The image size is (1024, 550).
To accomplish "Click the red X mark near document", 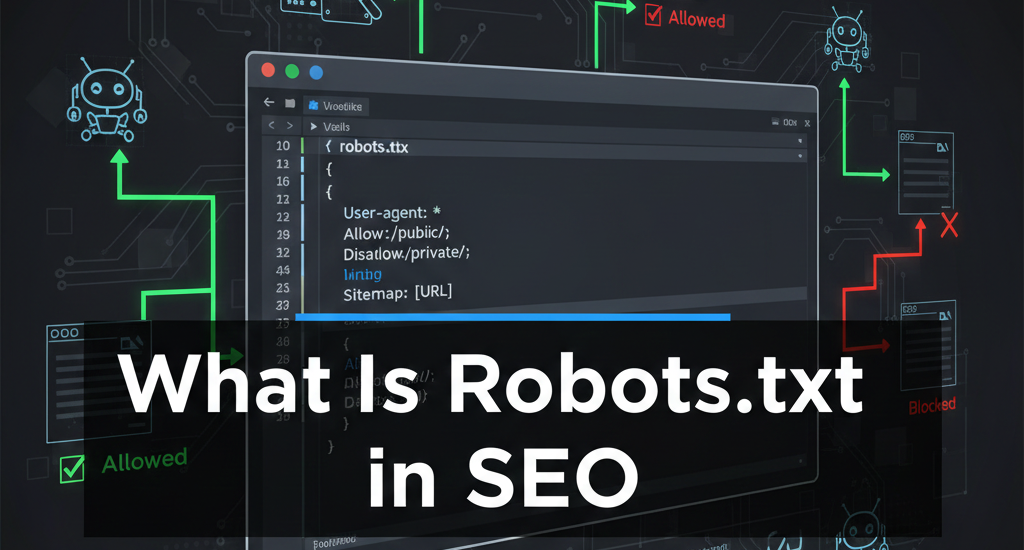I will click(949, 225).
